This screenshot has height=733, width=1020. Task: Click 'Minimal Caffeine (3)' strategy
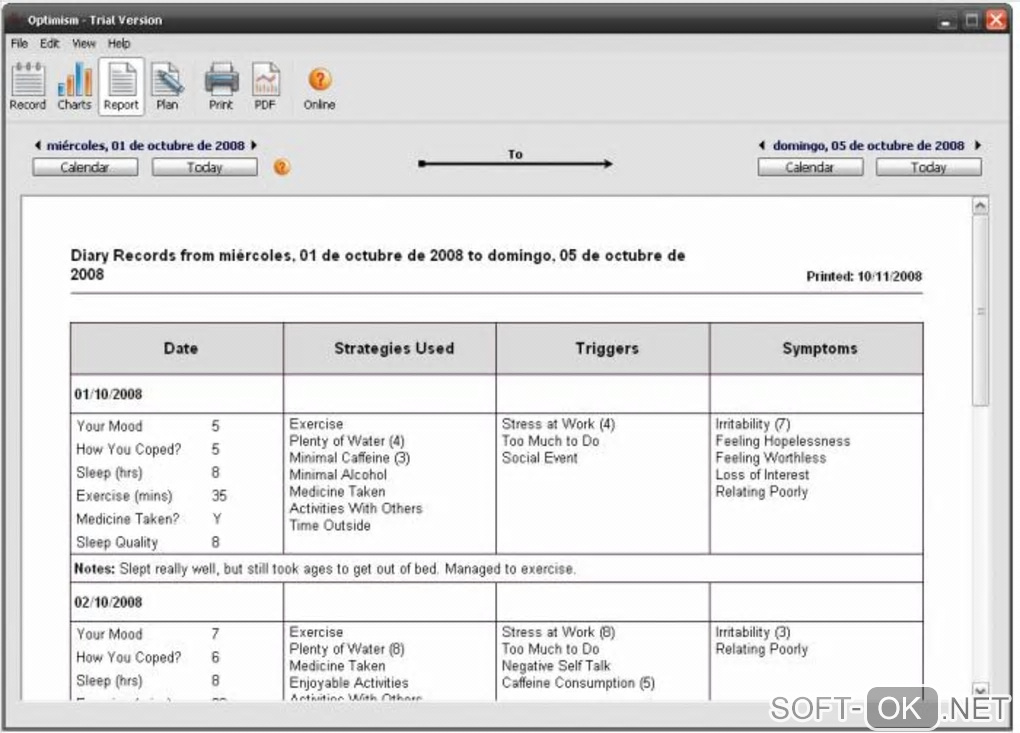(x=349, y=458)
